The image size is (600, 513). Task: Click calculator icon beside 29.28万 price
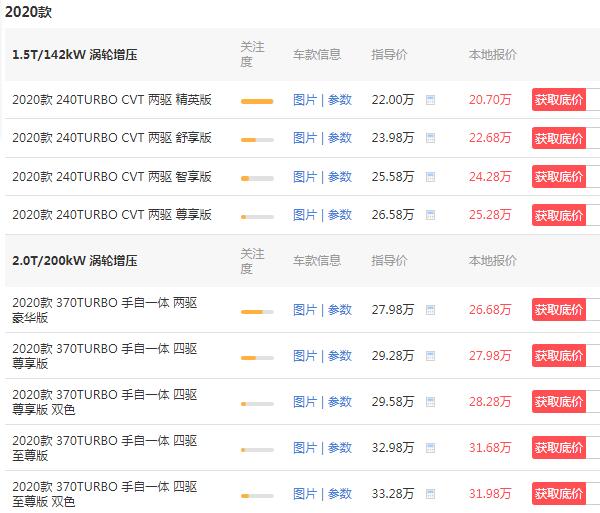(x=430, y=356)
